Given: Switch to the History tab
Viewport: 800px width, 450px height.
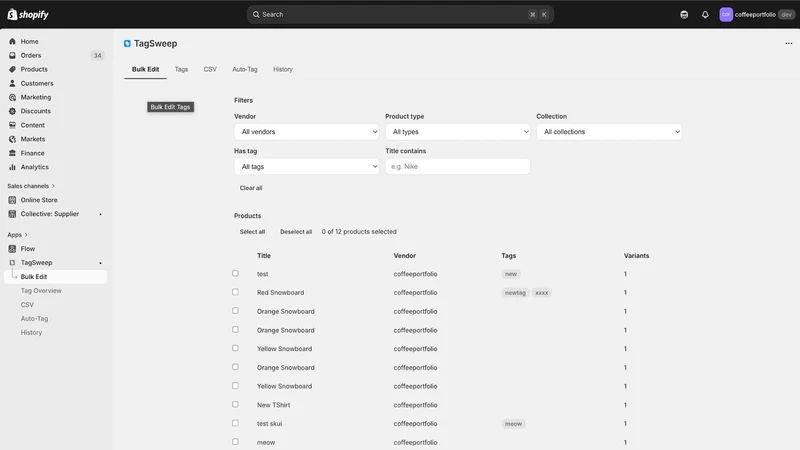Looking at the screenshot, I should point(283,69).
